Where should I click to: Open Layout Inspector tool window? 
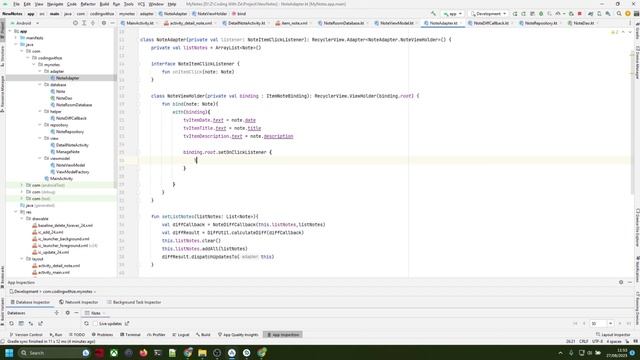tap(613, 335)
